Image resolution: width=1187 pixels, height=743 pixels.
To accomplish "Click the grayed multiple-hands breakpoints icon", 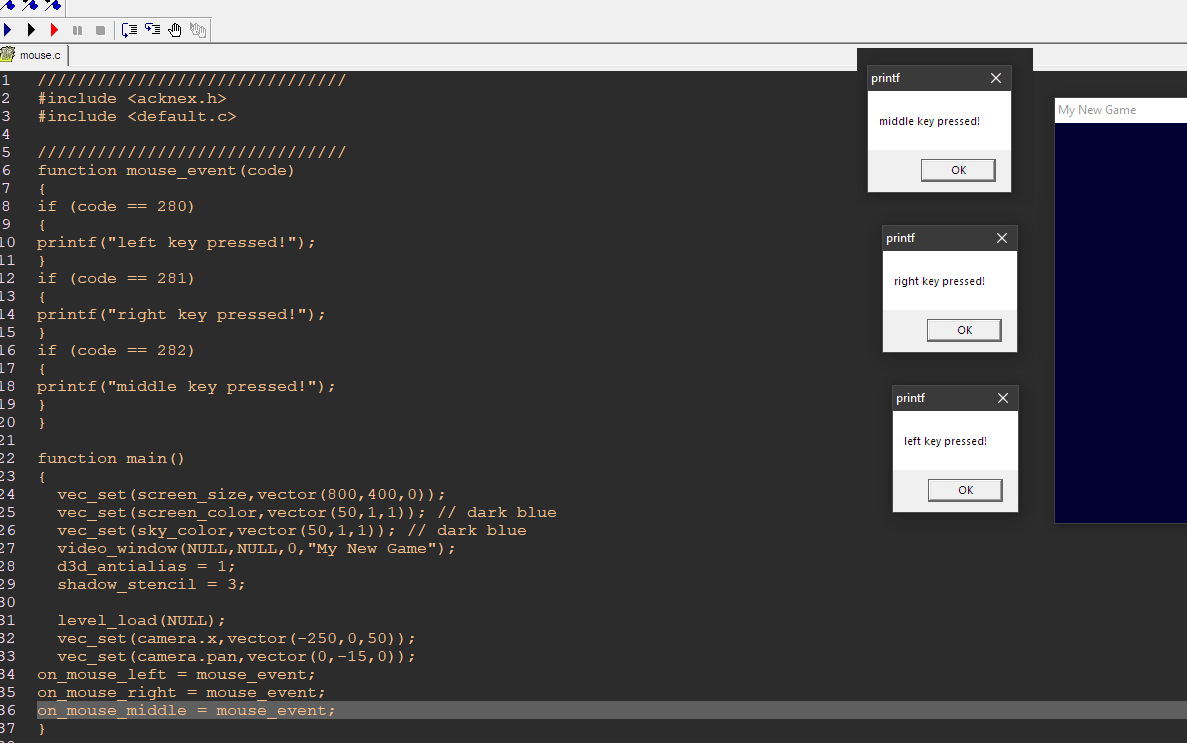I will (198, 30).
